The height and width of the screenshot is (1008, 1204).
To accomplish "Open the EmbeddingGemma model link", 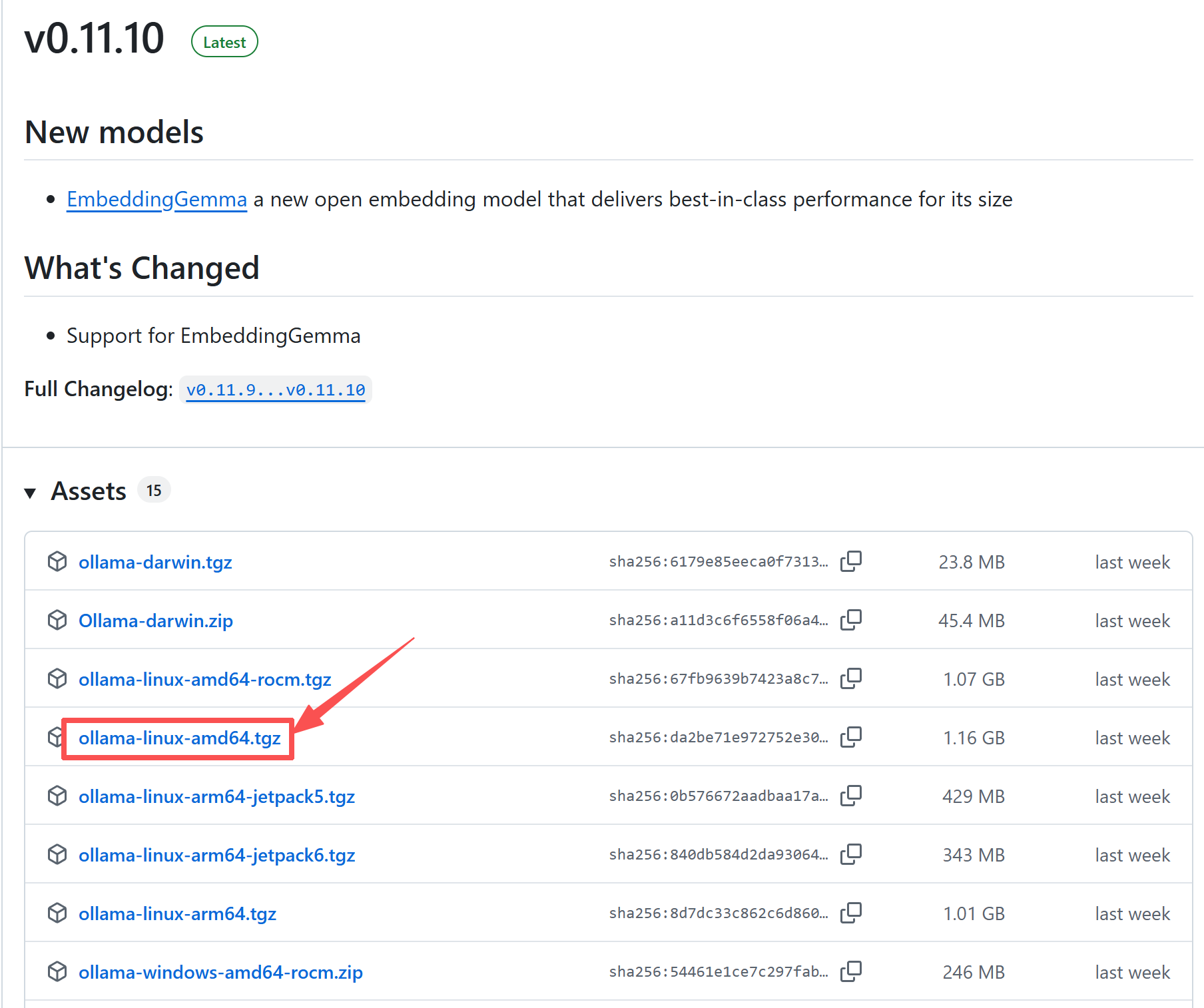I will [156, 199].
